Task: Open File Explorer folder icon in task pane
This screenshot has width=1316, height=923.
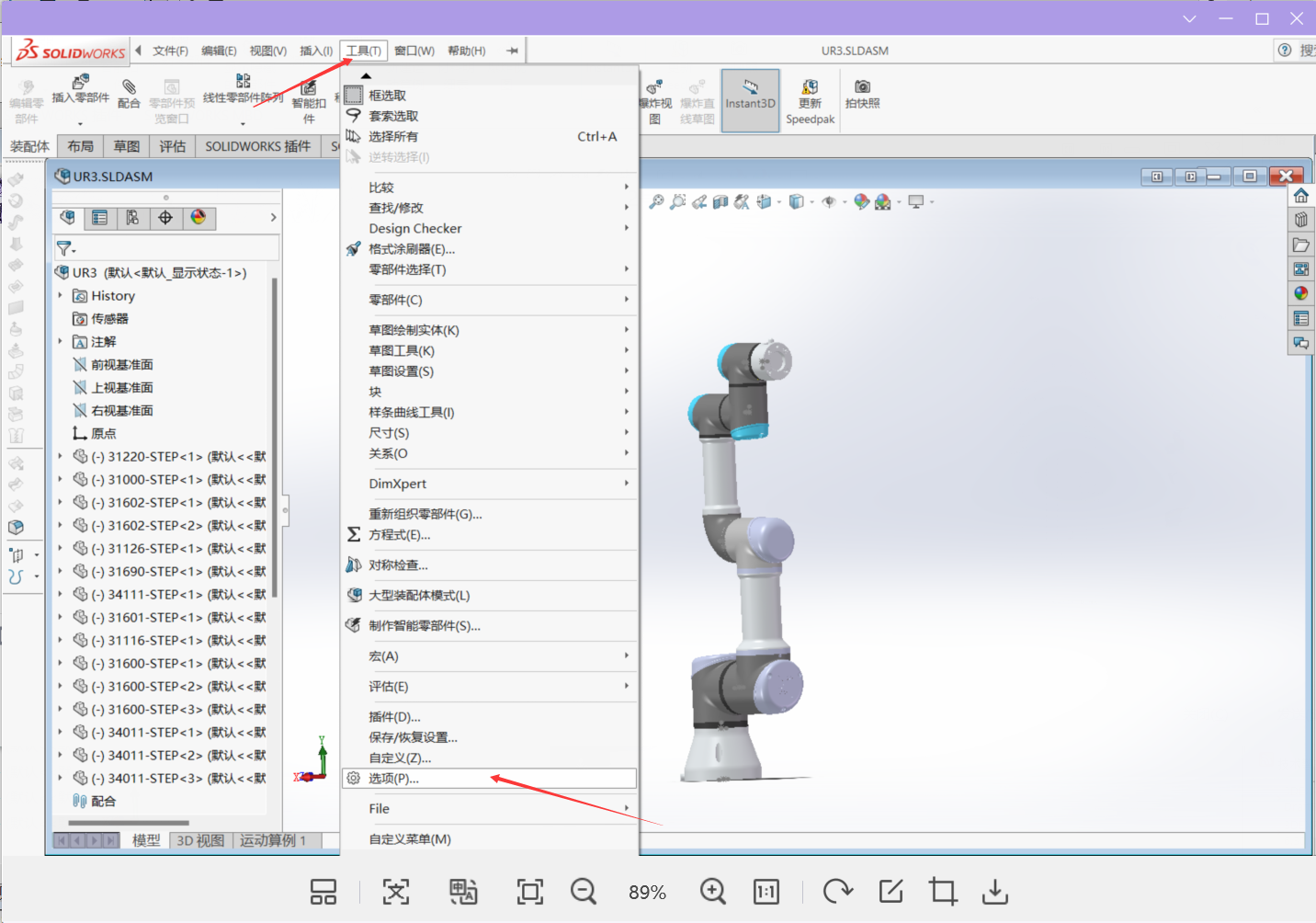Action: tap(1300, 245)
